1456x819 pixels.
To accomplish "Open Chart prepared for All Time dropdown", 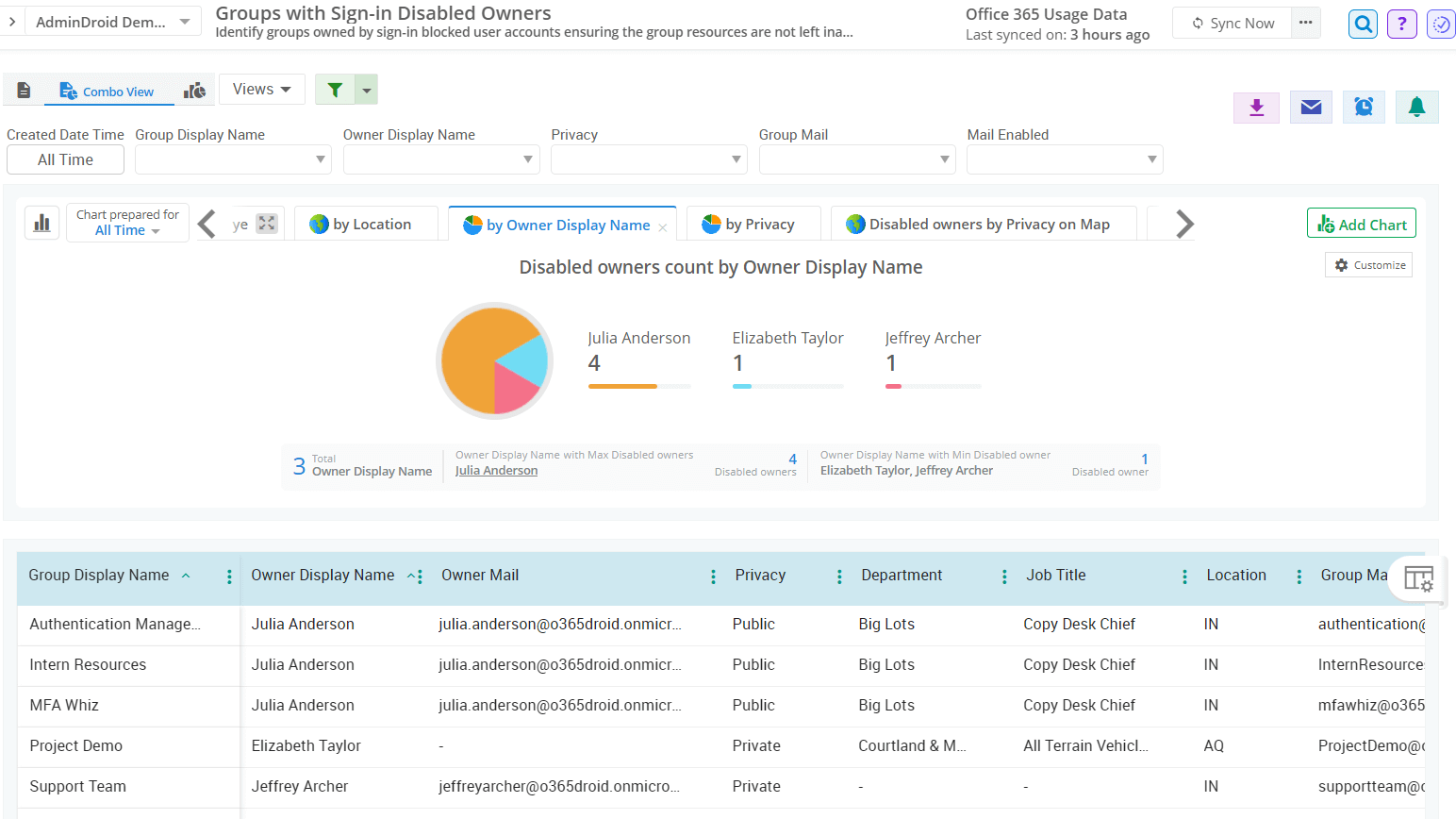I will [x=128, y=224].
